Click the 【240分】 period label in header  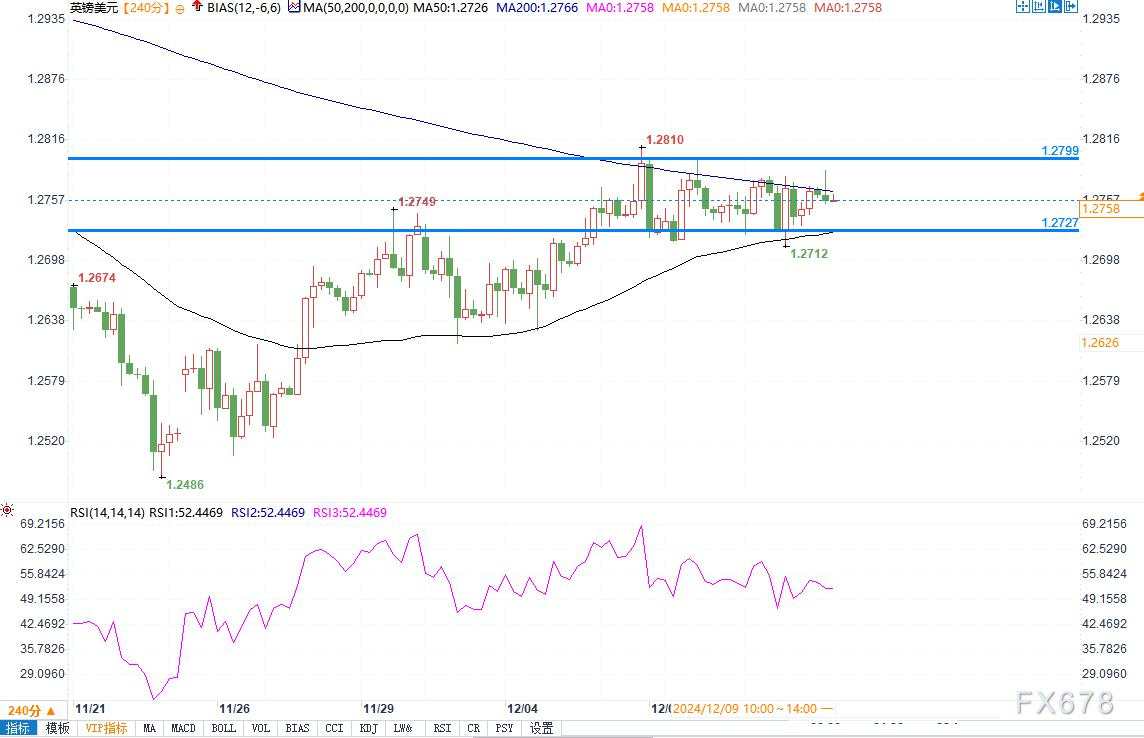pos(145,8)
